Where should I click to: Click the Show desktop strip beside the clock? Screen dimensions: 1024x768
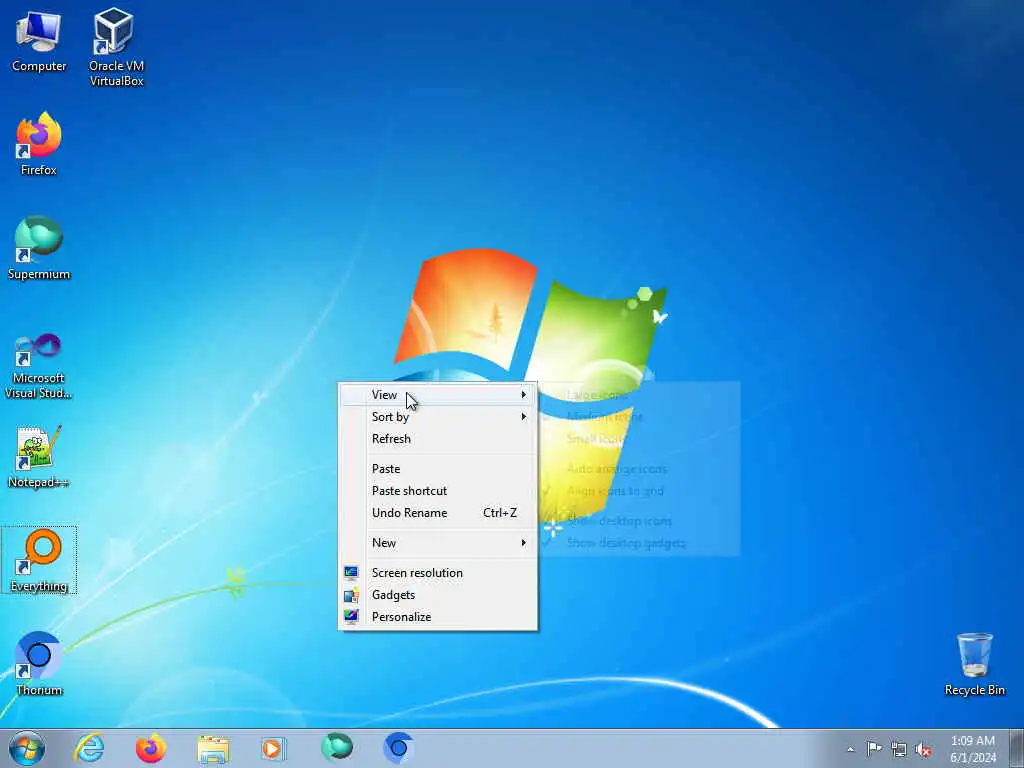click(x=1016, y=748)
